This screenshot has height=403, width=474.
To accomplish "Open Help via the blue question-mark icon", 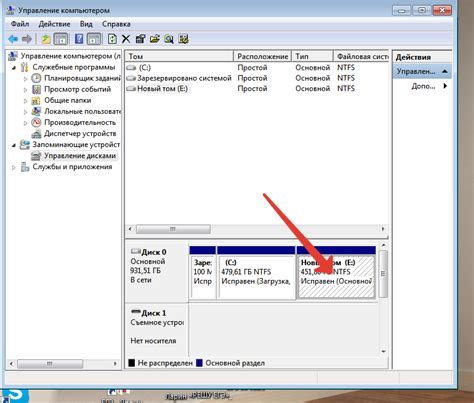I will point(79,39).
